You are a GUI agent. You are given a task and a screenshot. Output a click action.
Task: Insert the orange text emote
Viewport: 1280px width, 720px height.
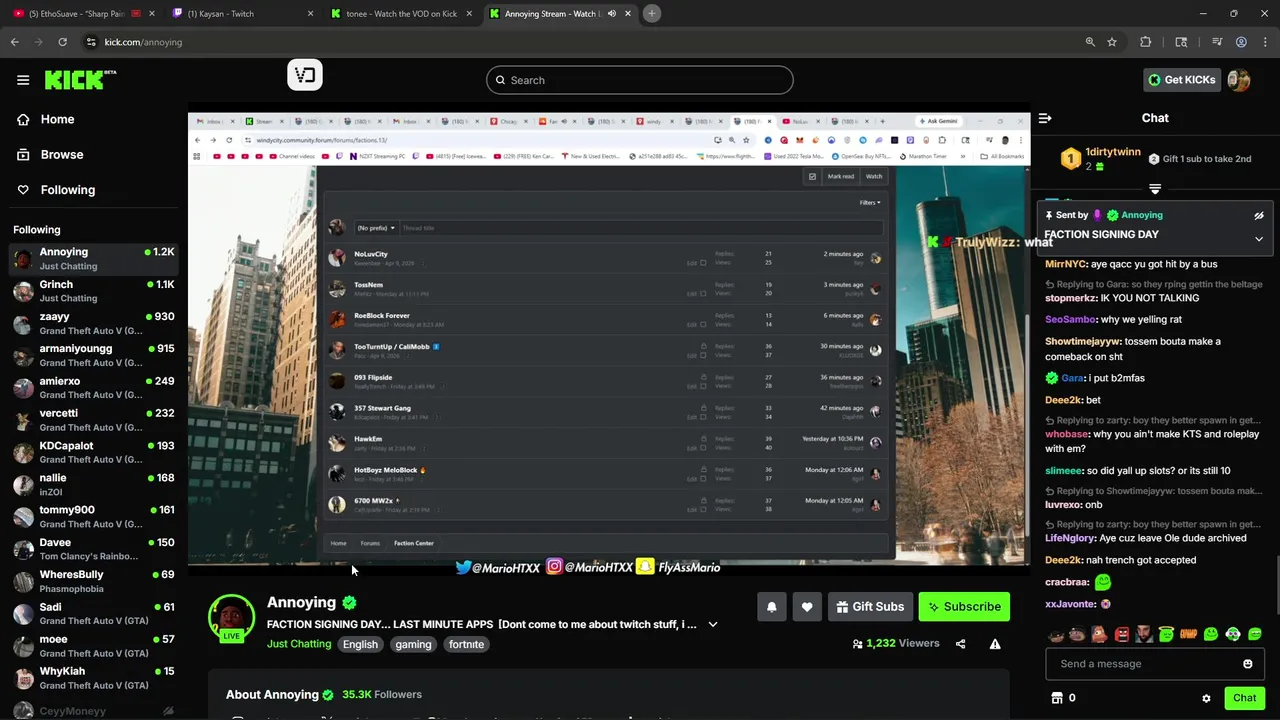point(1189,634)
